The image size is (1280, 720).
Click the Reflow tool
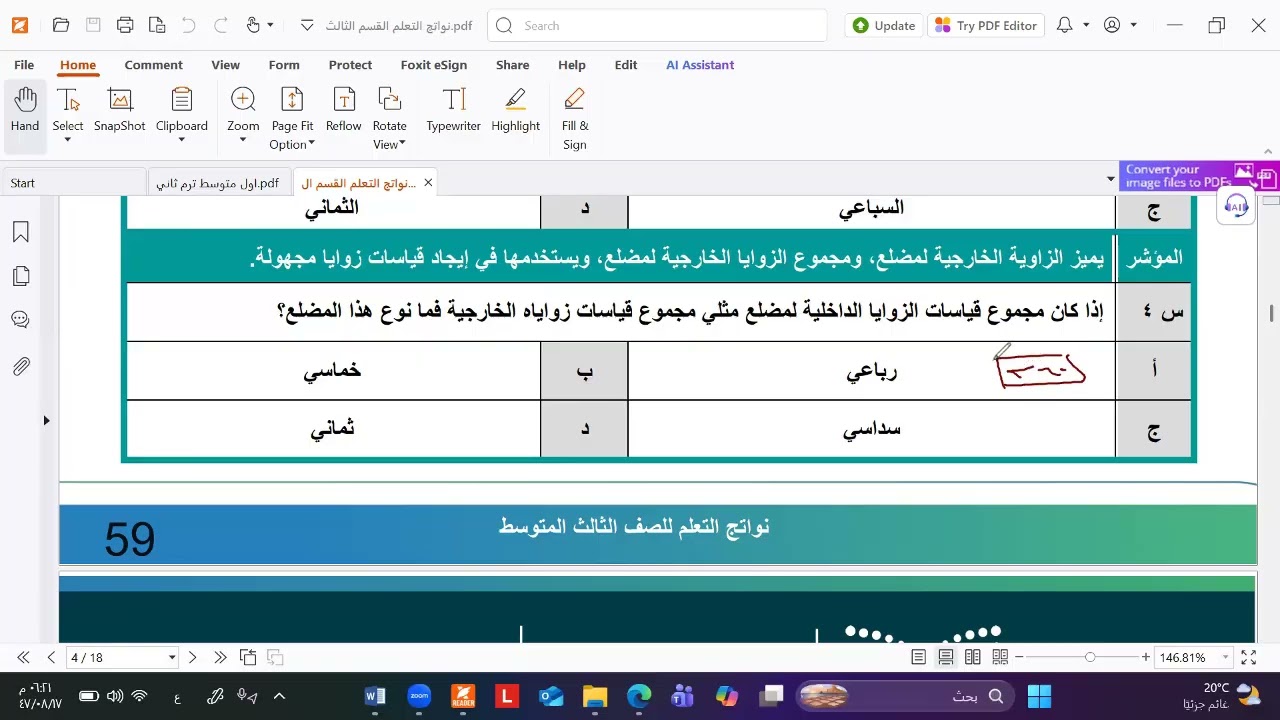pyautogui.click(x=343, y=110)
